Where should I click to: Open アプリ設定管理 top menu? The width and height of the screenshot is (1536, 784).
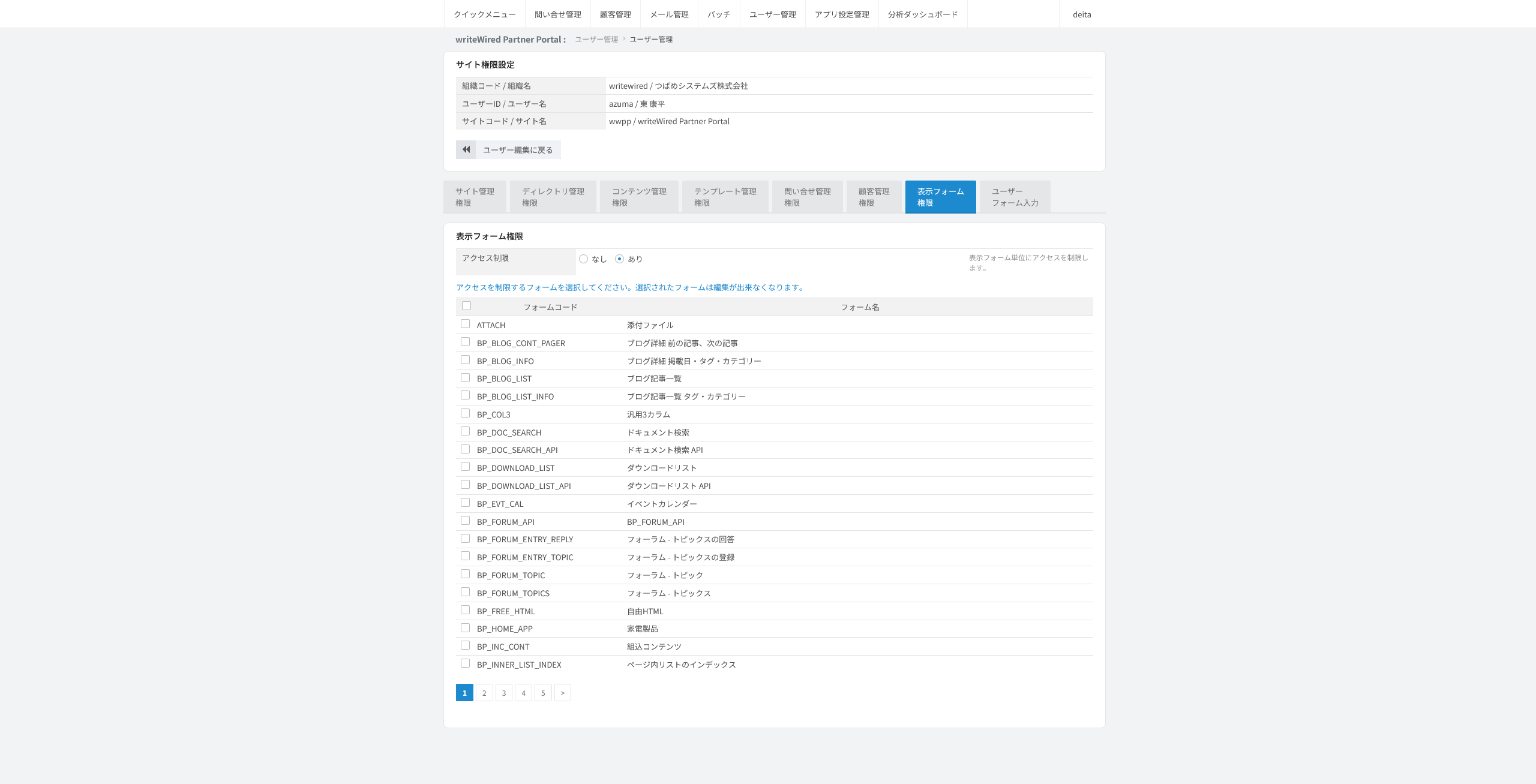(x=842, y=14)
